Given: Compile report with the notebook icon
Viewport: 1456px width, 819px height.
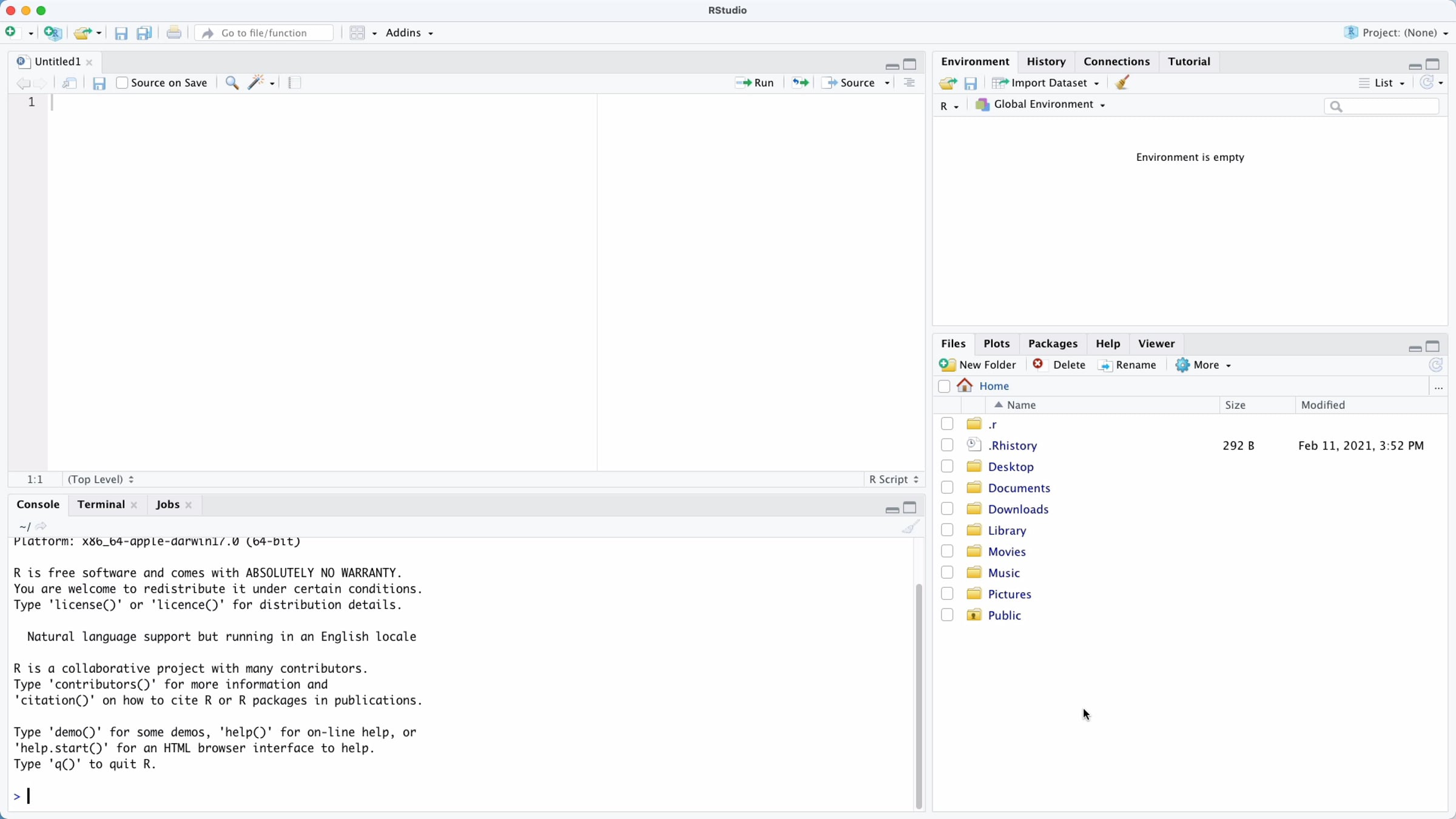Looking at the screenshot, I should click(x=295, y=83).
